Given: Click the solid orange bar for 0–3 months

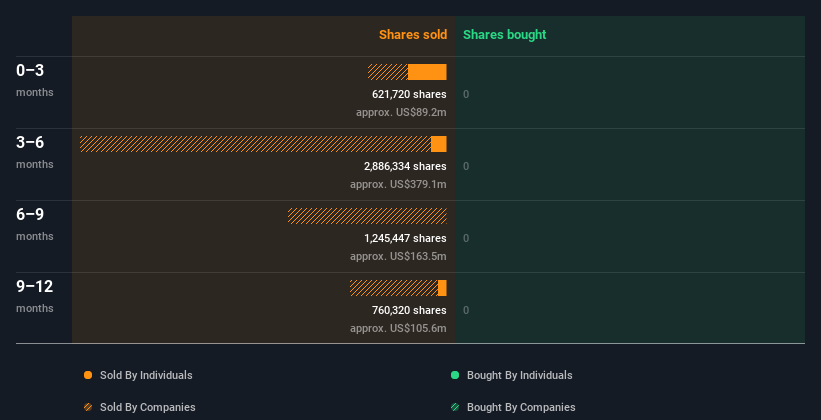Looking at the screenshot, I should pos(427,72).
